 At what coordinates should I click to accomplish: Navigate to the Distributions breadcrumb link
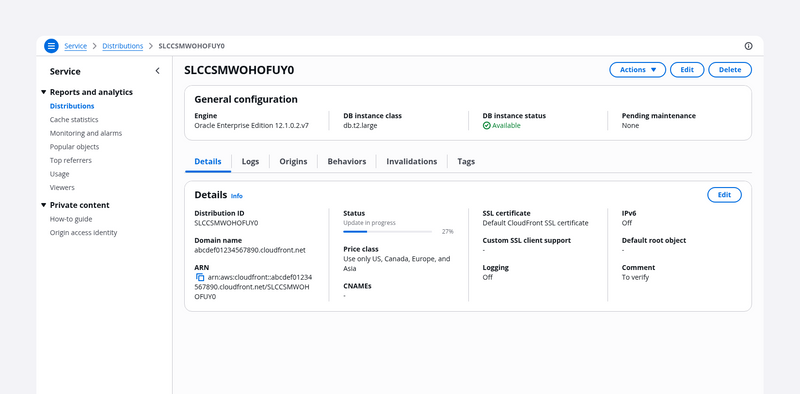(122, 46)
